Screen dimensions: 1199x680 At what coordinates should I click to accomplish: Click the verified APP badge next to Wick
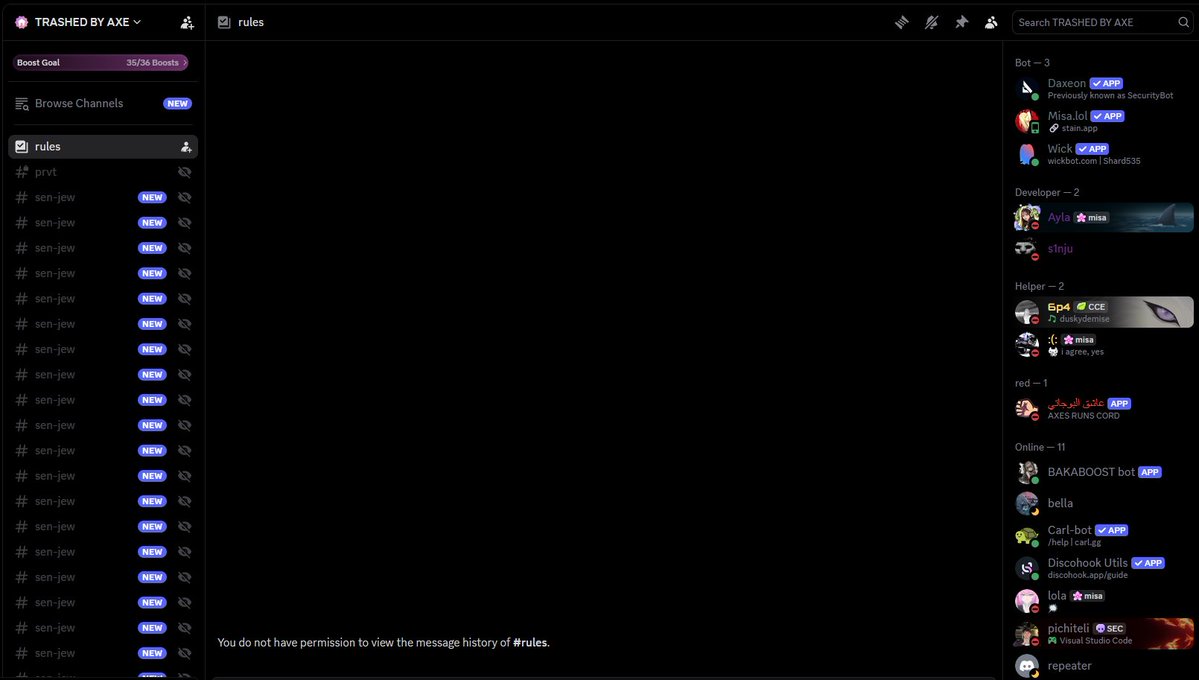pyautogui.click(x=1092, y=149)
